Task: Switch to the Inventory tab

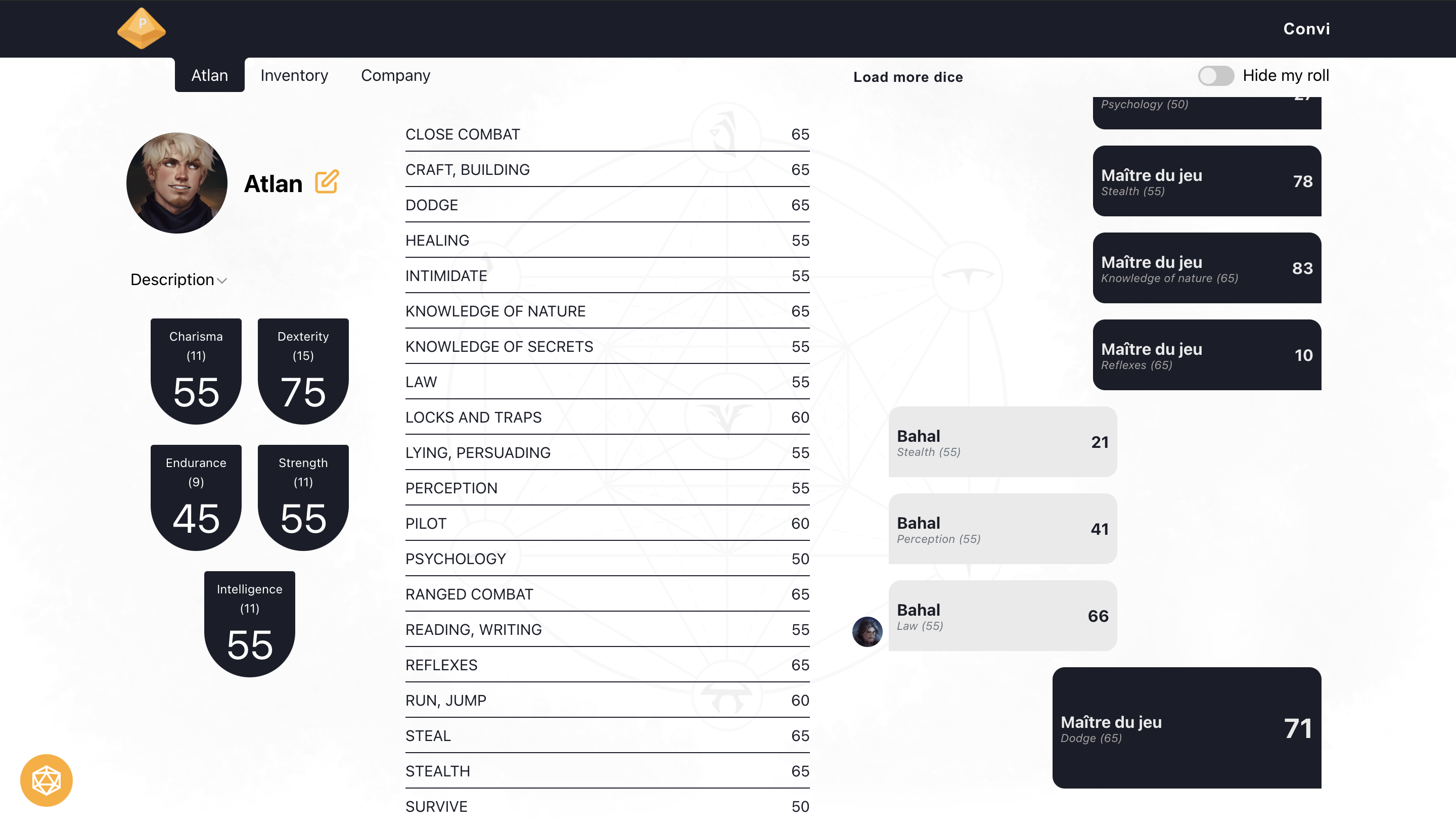Action: 294,75
